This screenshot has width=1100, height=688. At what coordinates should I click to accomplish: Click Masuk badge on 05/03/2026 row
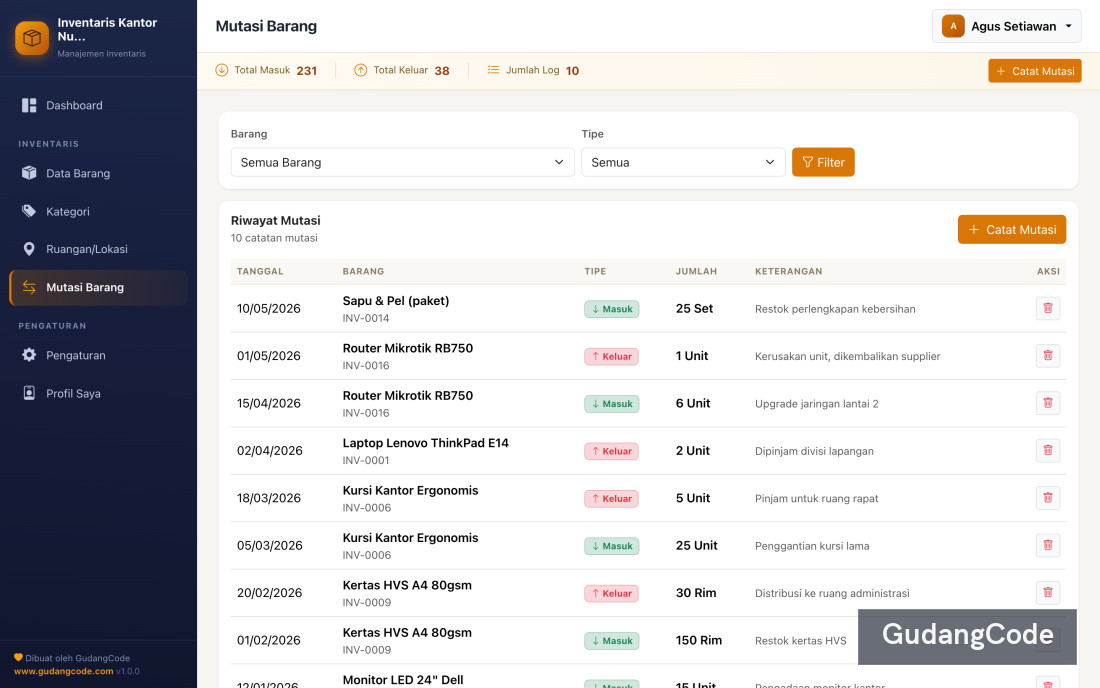[612, 546]
